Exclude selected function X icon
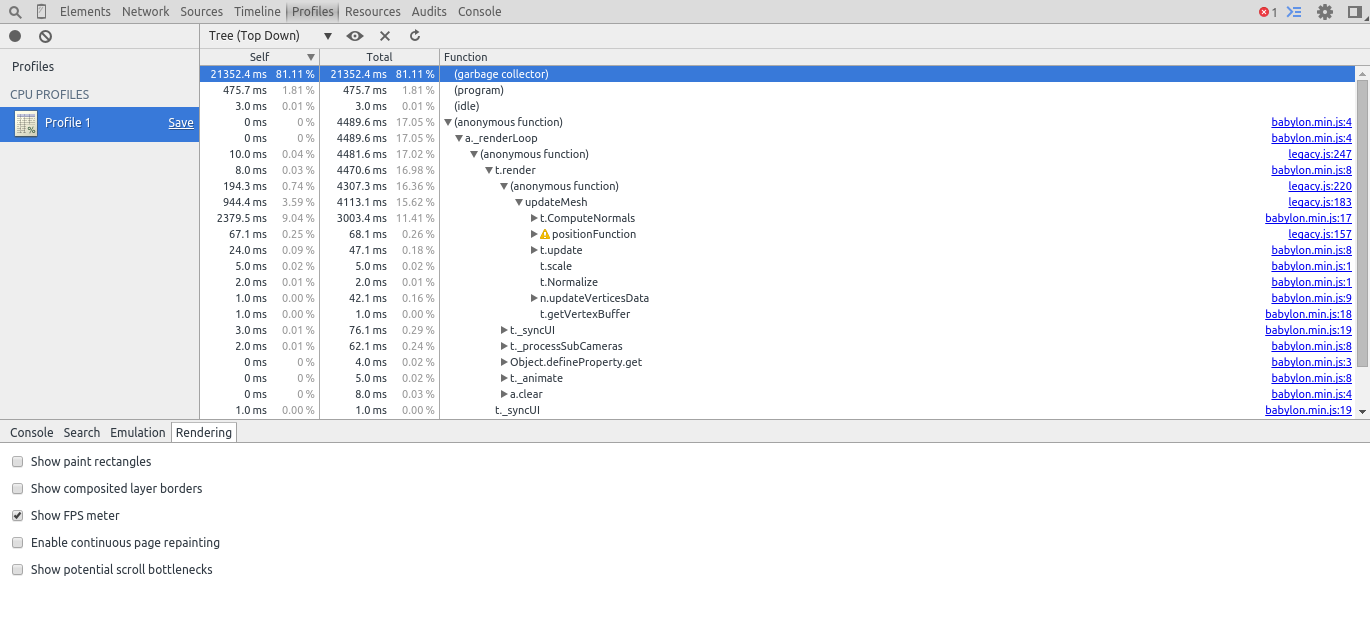1370x619 pixels. [x=385, y=36]
